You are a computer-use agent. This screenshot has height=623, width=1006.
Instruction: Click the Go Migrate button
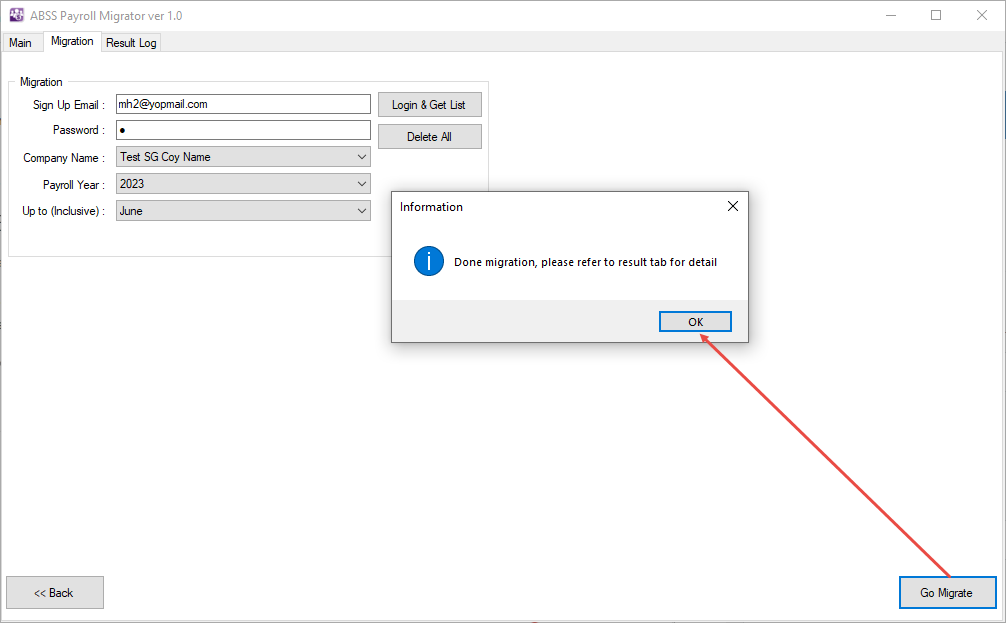point(947,593)
